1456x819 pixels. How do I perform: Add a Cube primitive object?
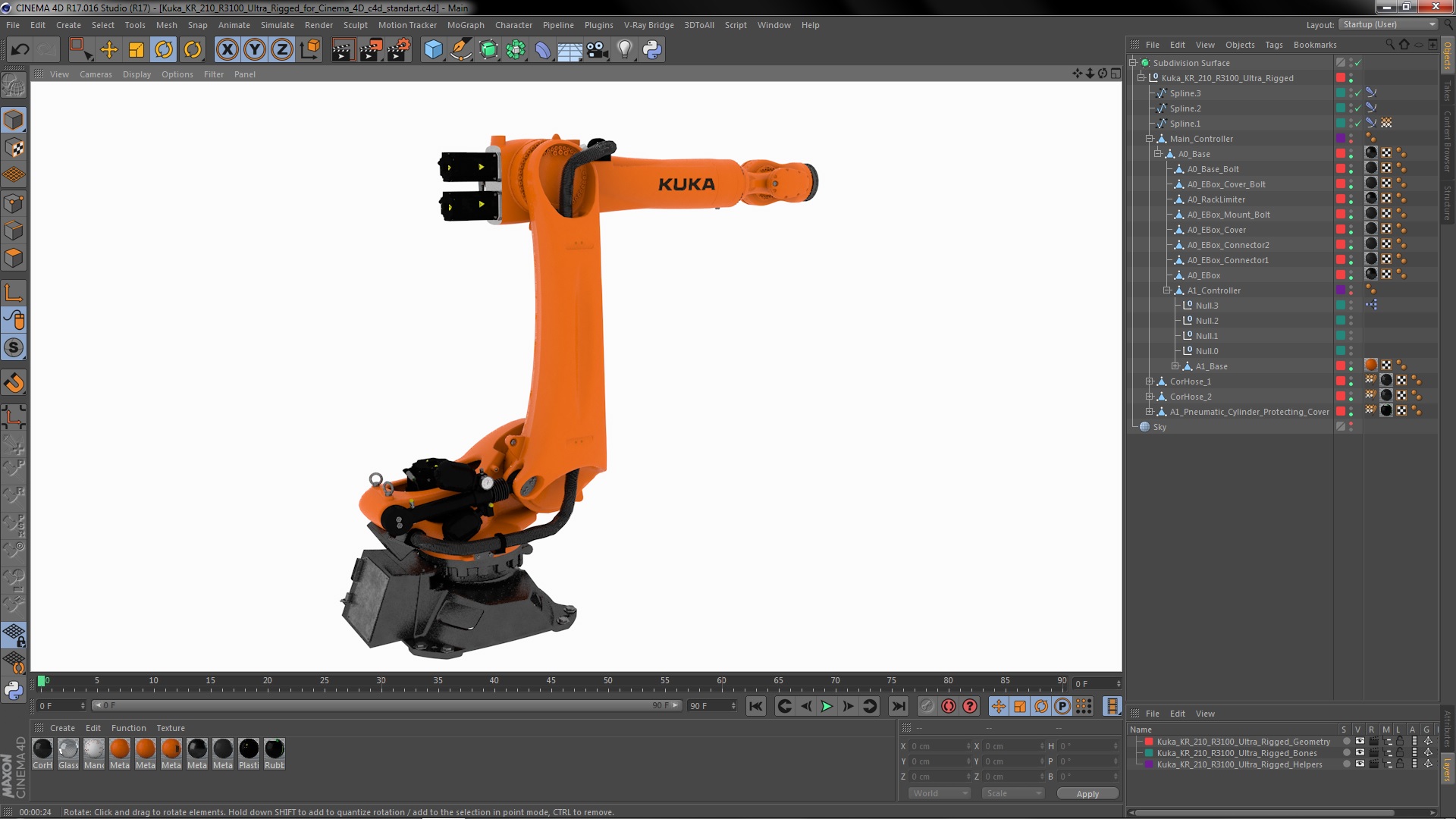coord(433,50)
